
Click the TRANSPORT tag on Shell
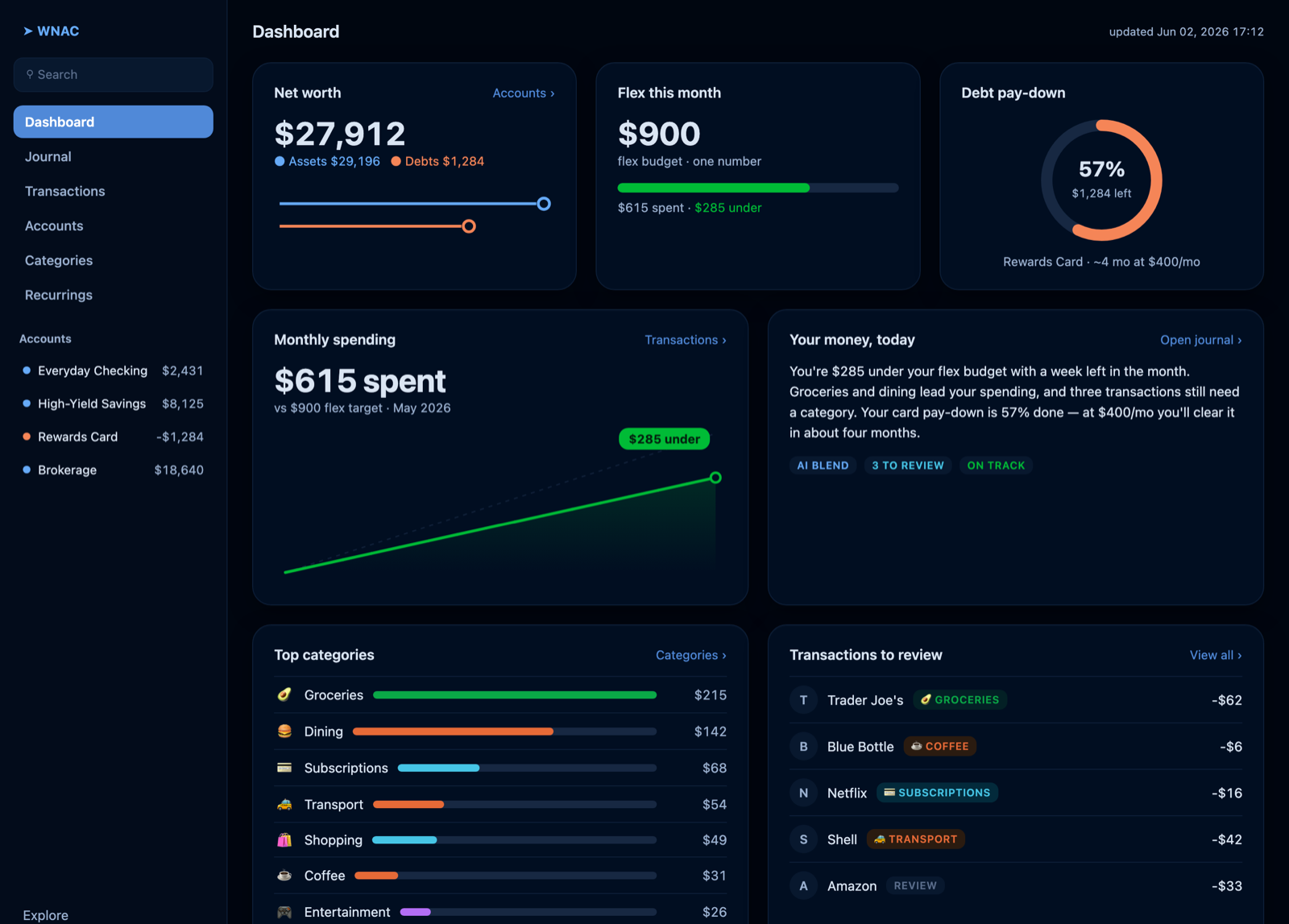[915, 839]
